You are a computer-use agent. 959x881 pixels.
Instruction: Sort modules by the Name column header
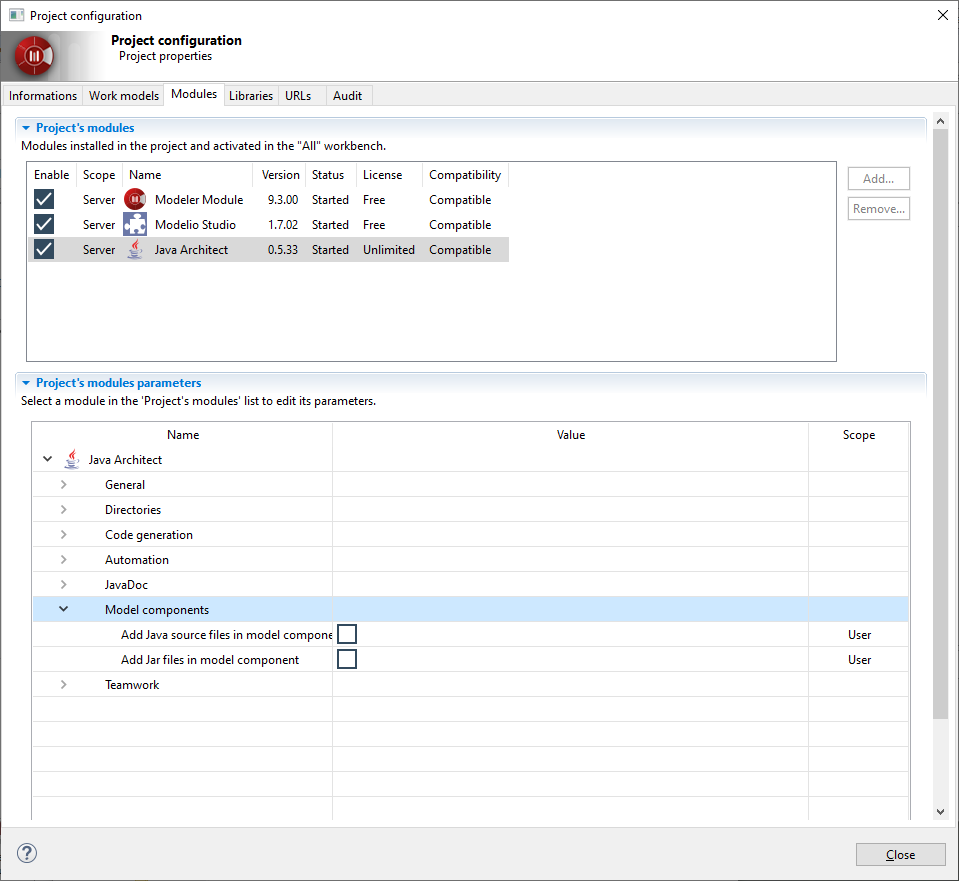point(187,175)
